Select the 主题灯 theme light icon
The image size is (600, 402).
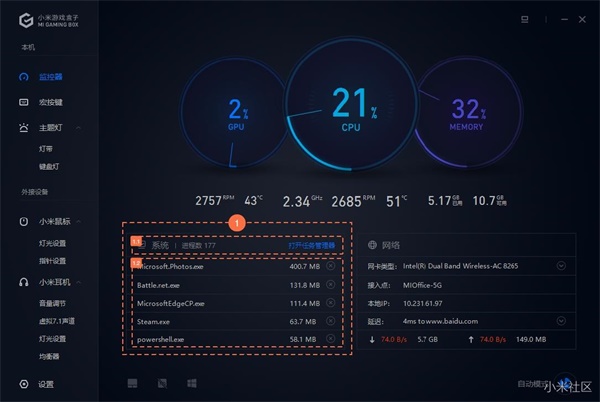click(24, 127)
